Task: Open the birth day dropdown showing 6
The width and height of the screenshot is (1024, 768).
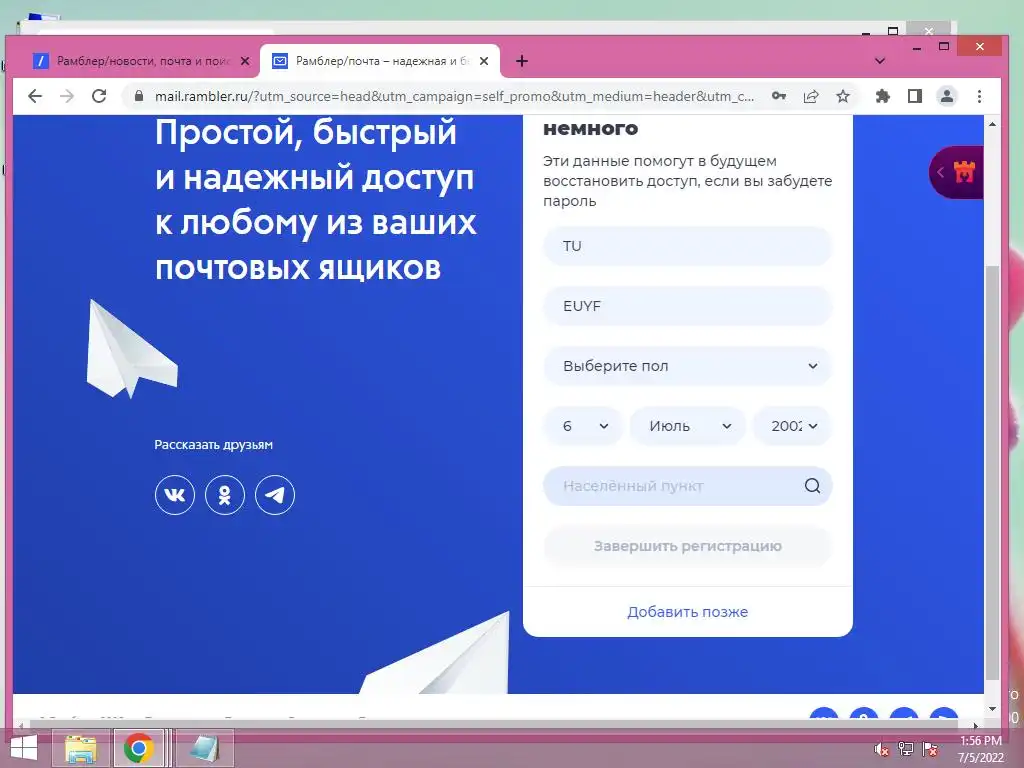Action: pos(583,426)
